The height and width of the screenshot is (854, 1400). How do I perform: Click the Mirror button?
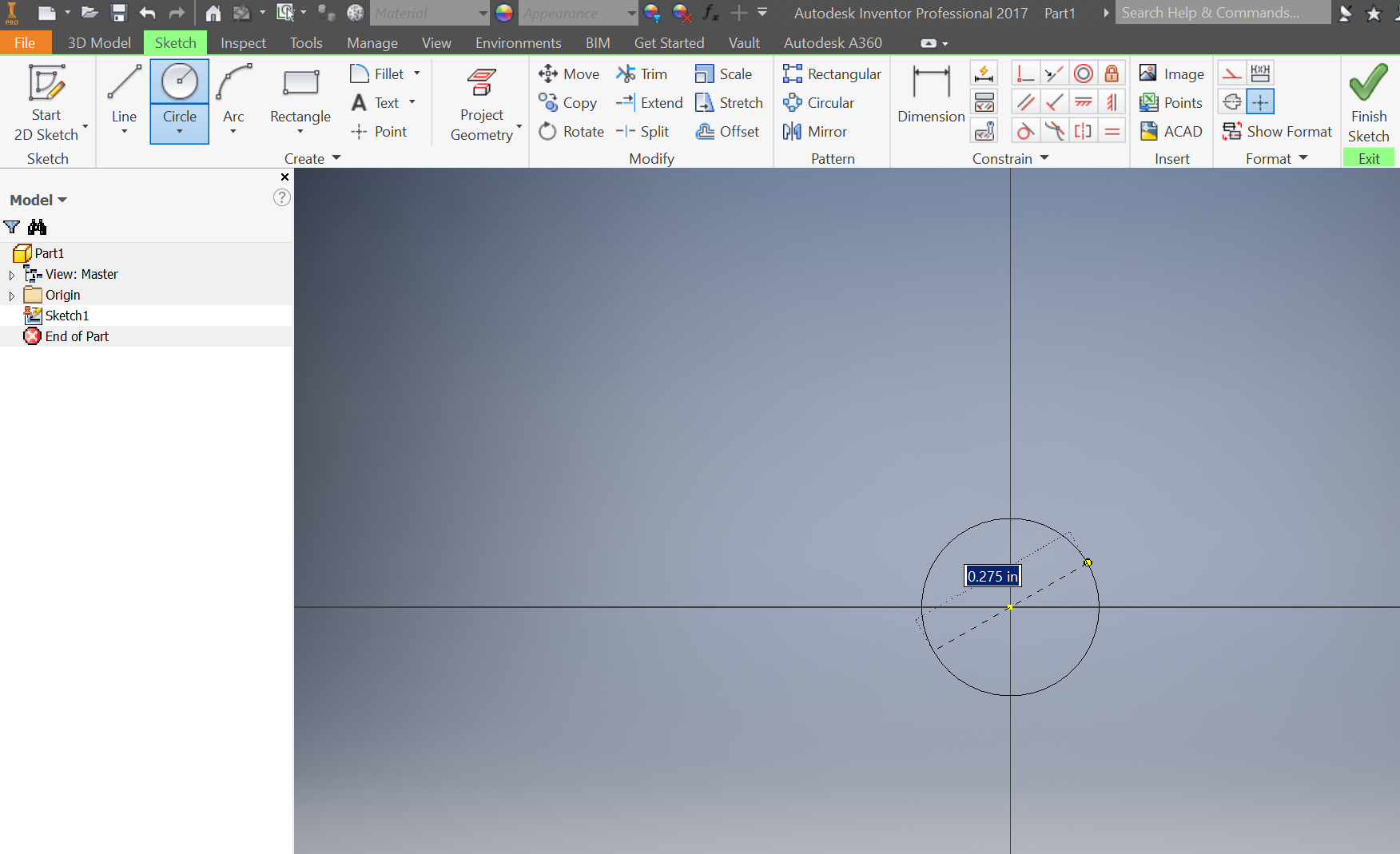[x=815, y=131]
